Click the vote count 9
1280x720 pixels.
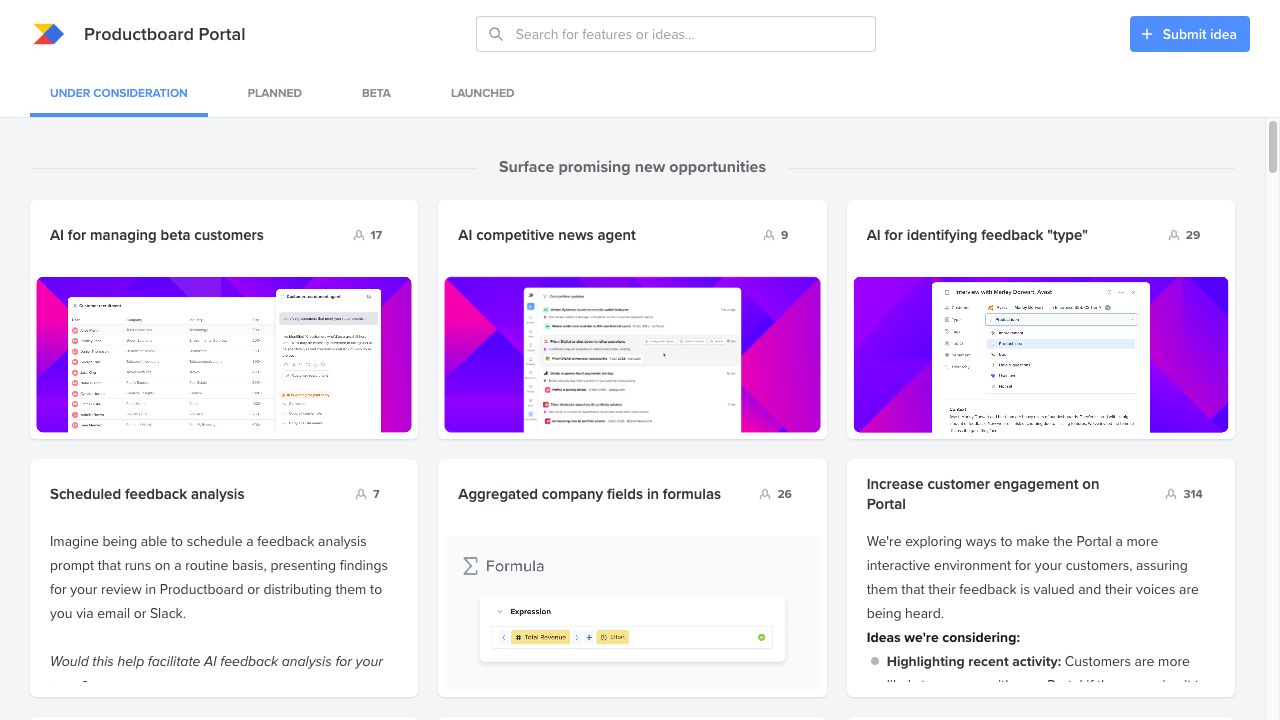pyautogui.click(x=784, y=235)
